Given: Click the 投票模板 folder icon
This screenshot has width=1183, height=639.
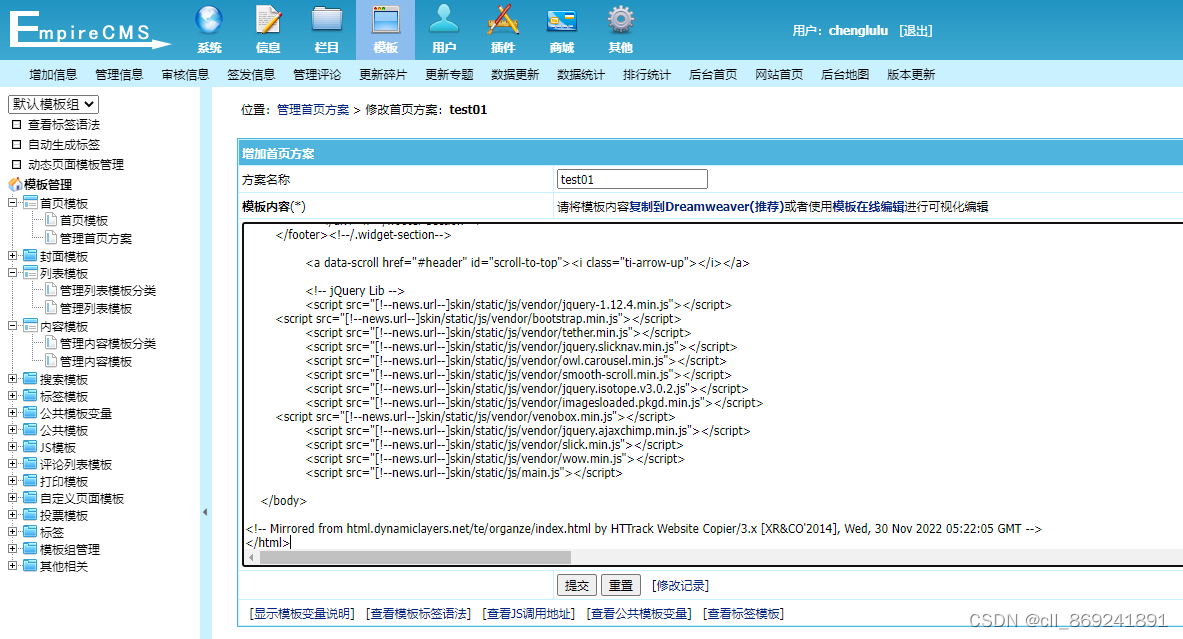Looking at the screenshot, I should (30, 515).
